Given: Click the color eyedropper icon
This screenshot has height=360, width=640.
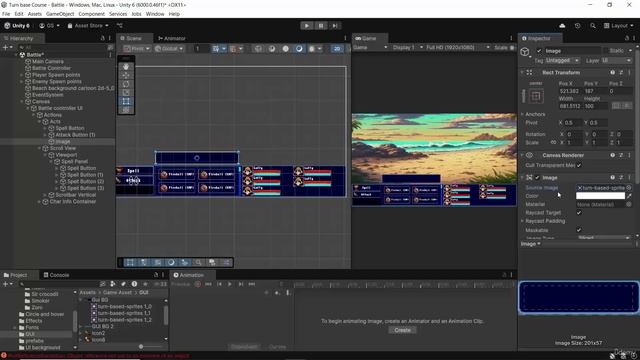Looking at the screenshot, I should click(x=629, y=196).
